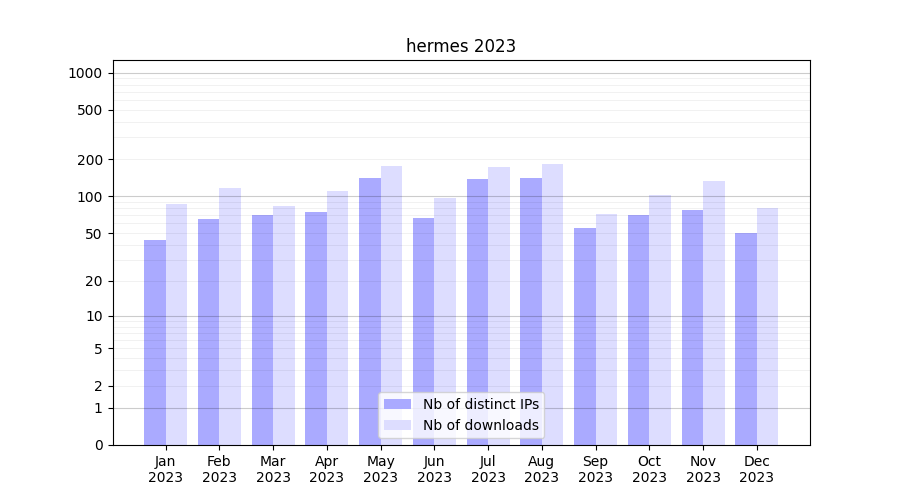This screenshot has height=500, width=900.
Task: Select the "Jul 2023" x-axis label
Action: tap(488, 469)
